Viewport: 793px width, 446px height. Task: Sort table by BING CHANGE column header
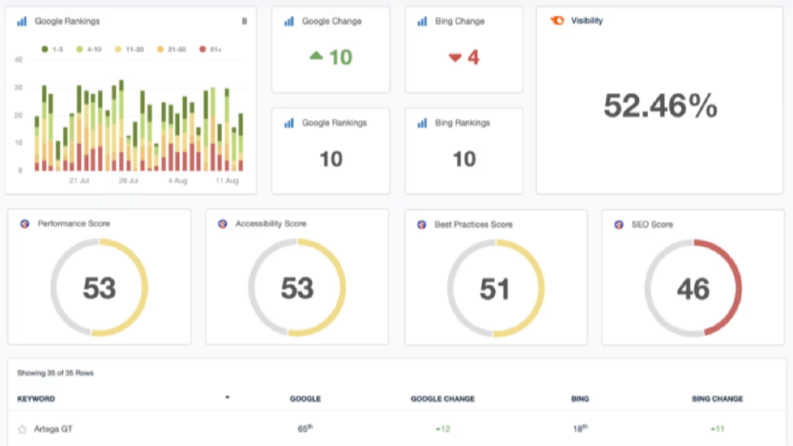(717, 398)
